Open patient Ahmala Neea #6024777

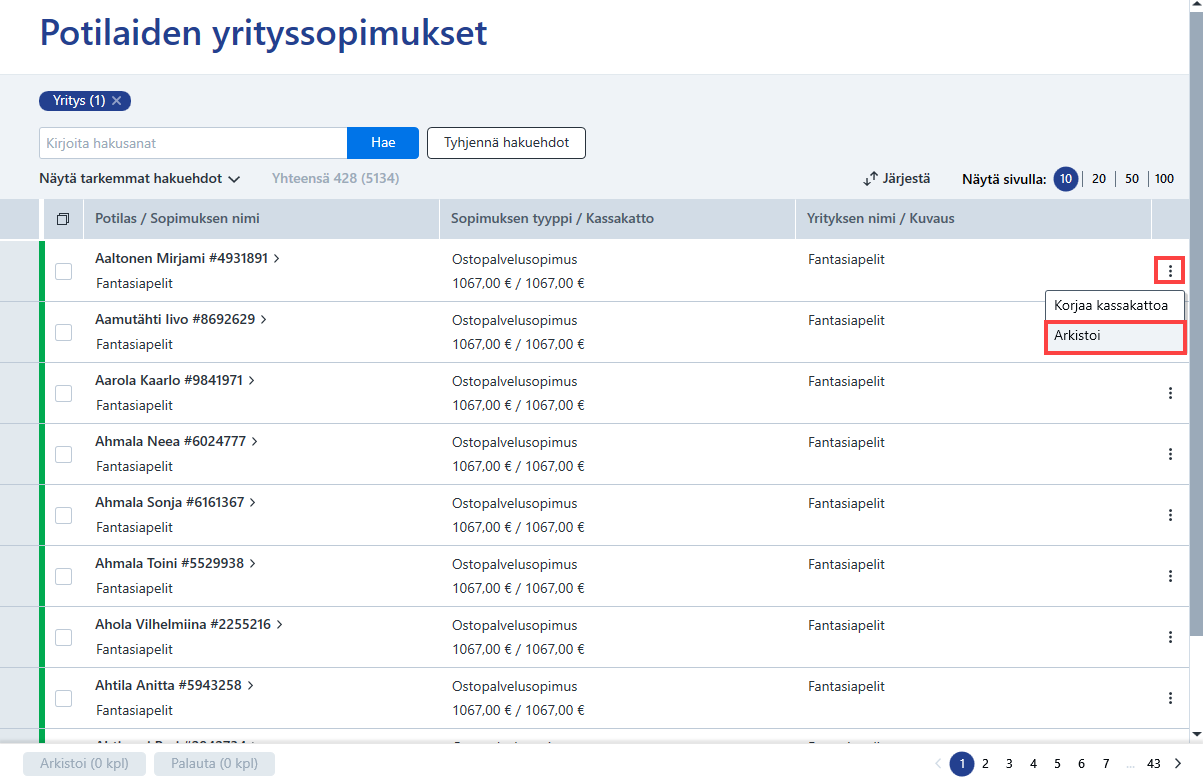[x=176, y=441]
